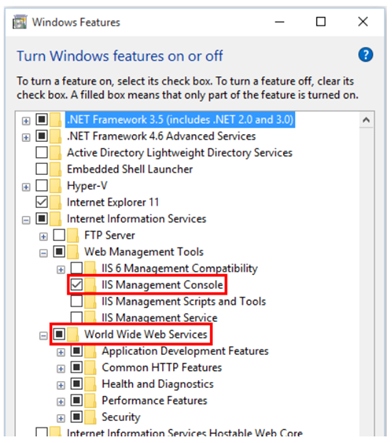Expand the Security node

(x=61, y=418)
